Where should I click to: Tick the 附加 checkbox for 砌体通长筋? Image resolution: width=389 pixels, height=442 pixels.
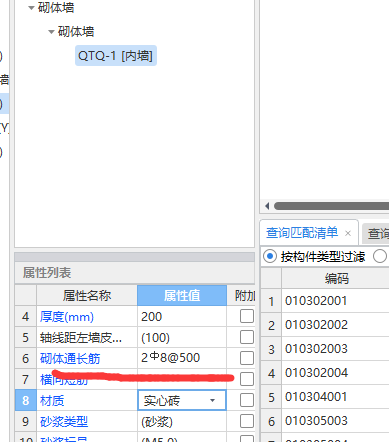(x=247, y=358)
